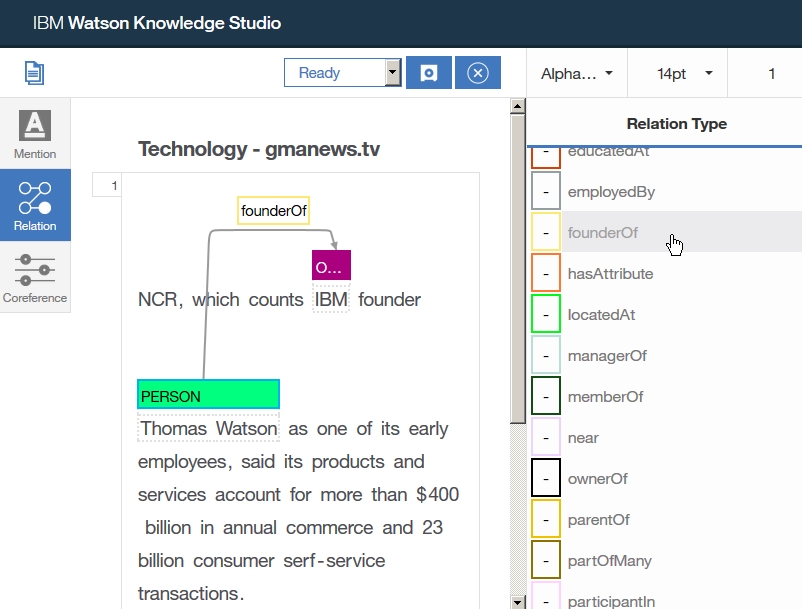
Task: Click the blue save snapshot button
Action: point(428,73)
